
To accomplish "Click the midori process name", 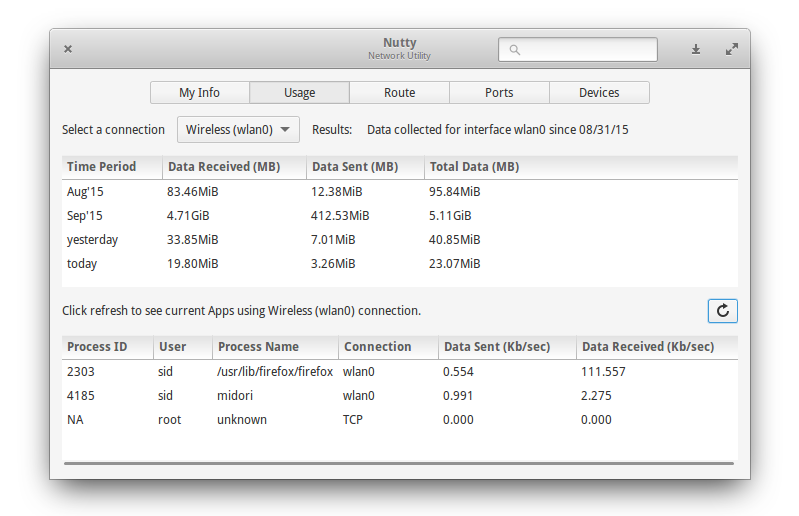I will (235, 396).
